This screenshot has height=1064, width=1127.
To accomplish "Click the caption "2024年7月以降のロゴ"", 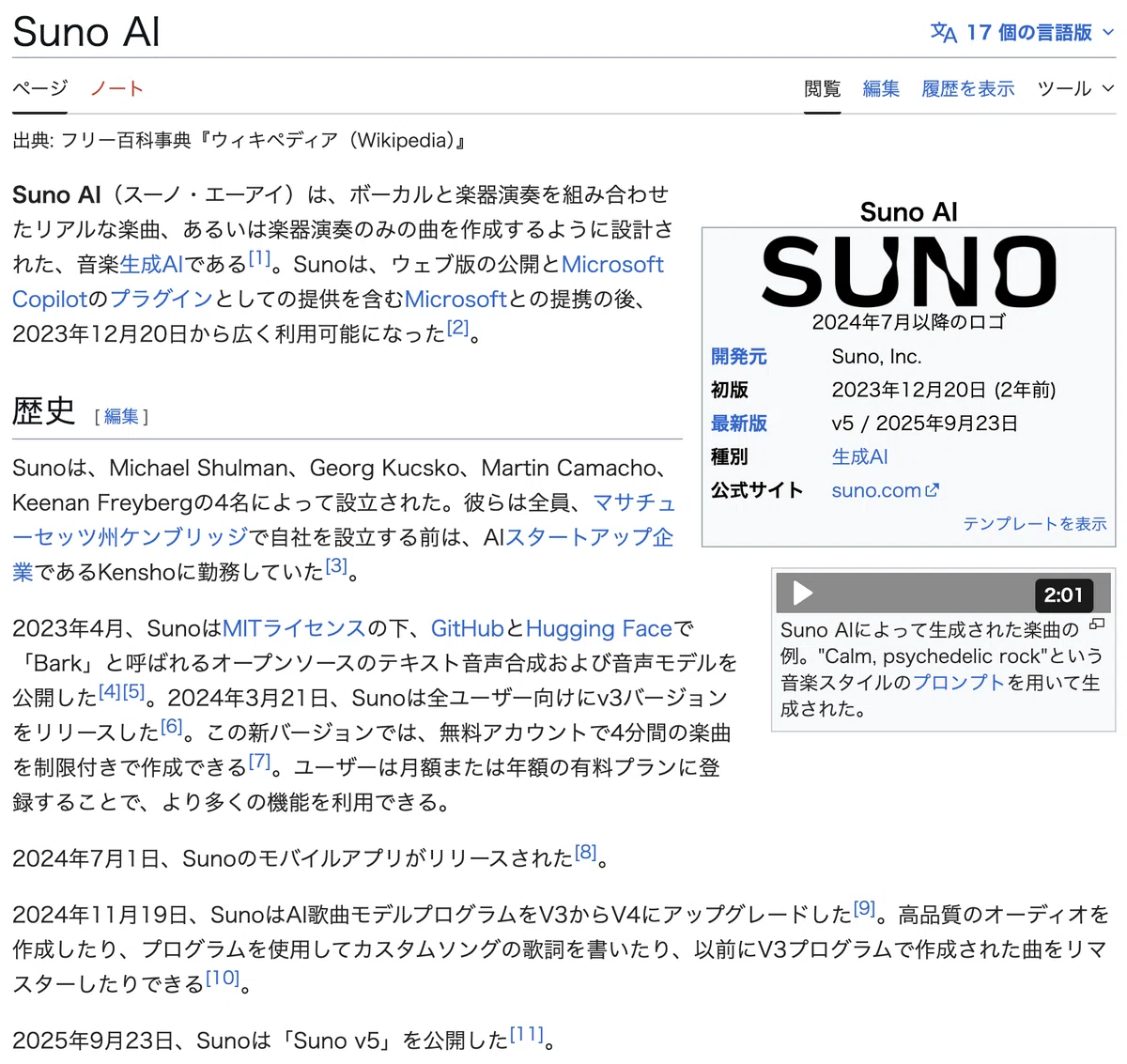I will tap(908, 322).
